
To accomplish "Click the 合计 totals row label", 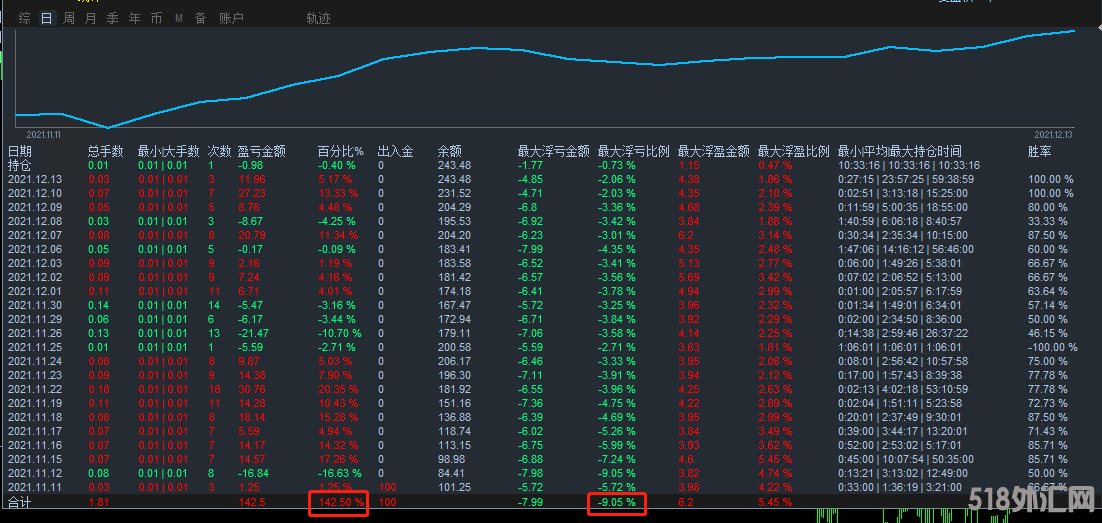I will click(x=20, y=502).
